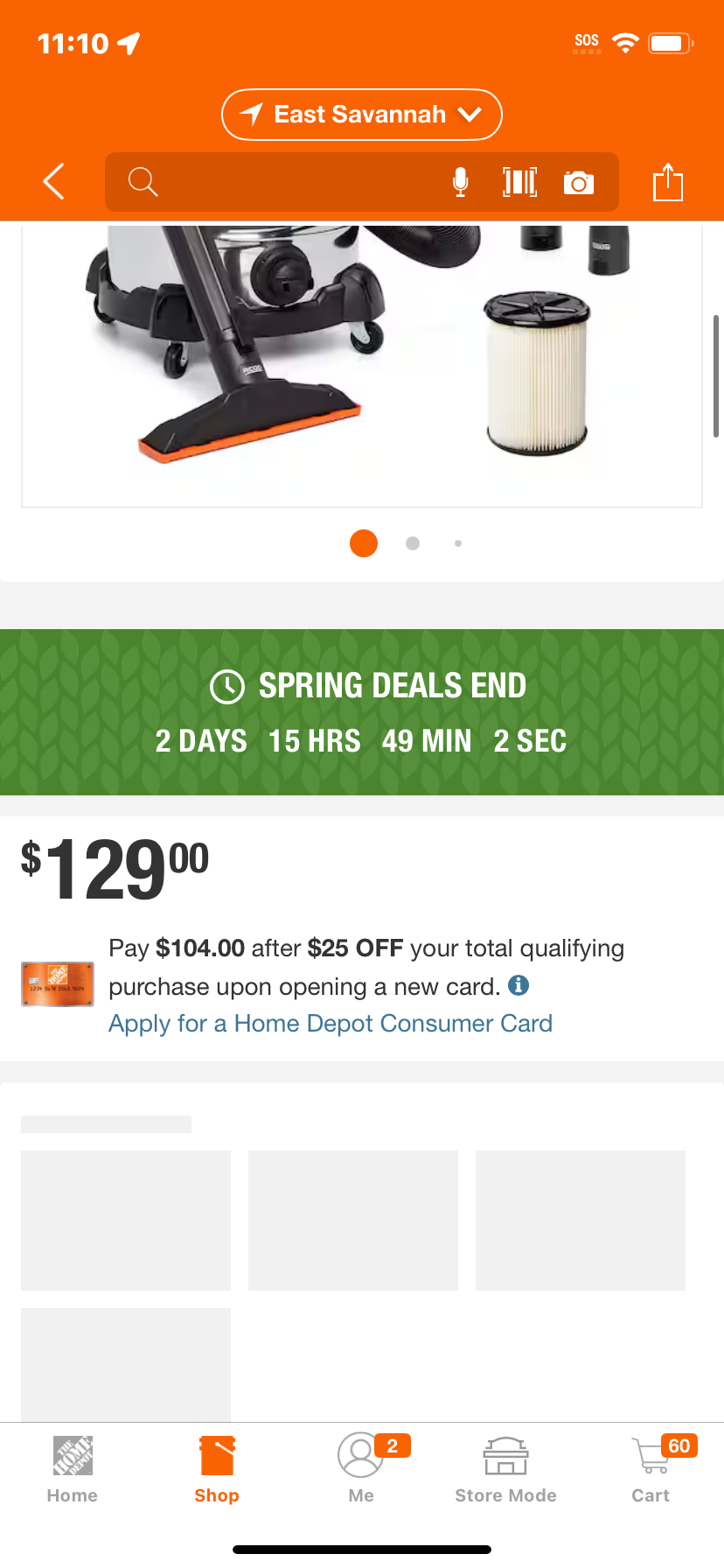Screen dimensions: 724x1568
Task: Open the Me account tab
Action: [361, 1470]
